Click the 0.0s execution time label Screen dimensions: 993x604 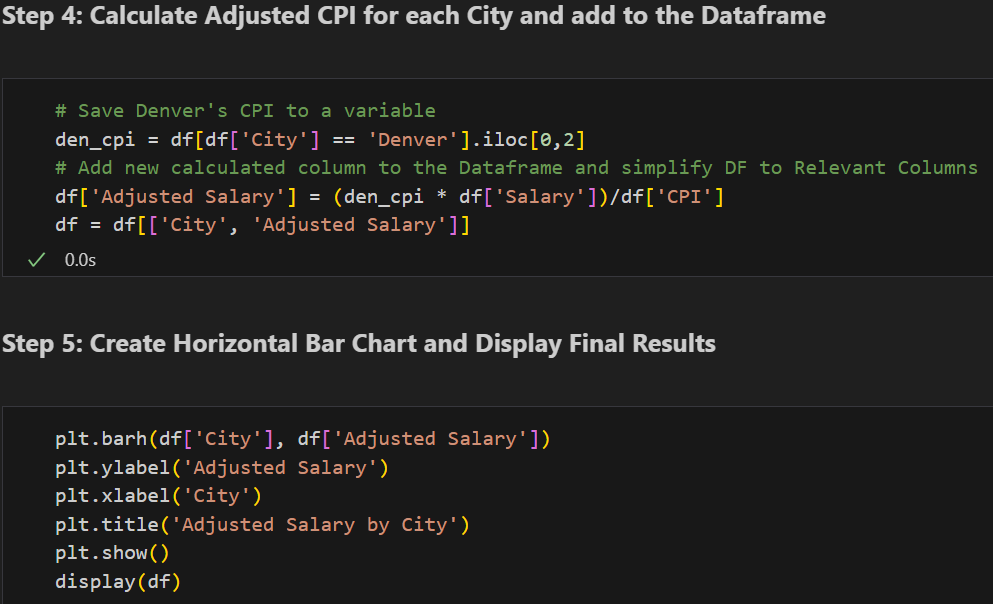coord(80,260)
